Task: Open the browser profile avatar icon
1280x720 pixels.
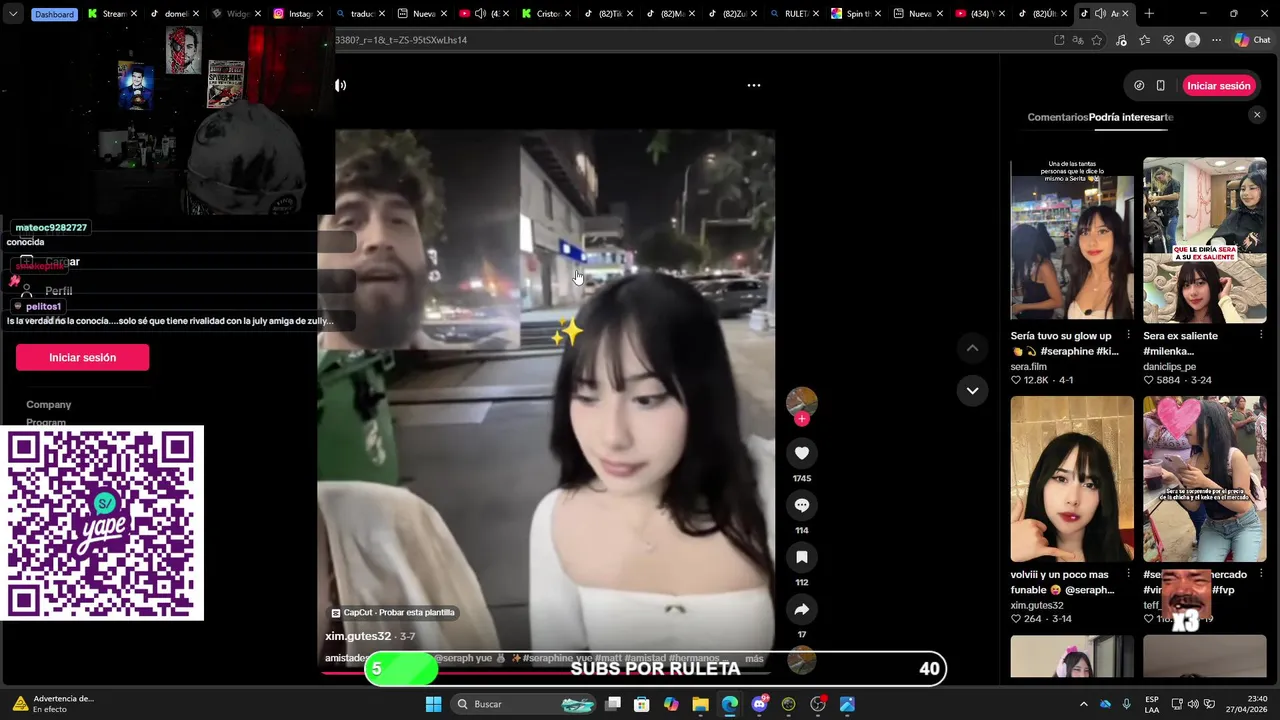Action: tap(1192, 40)
